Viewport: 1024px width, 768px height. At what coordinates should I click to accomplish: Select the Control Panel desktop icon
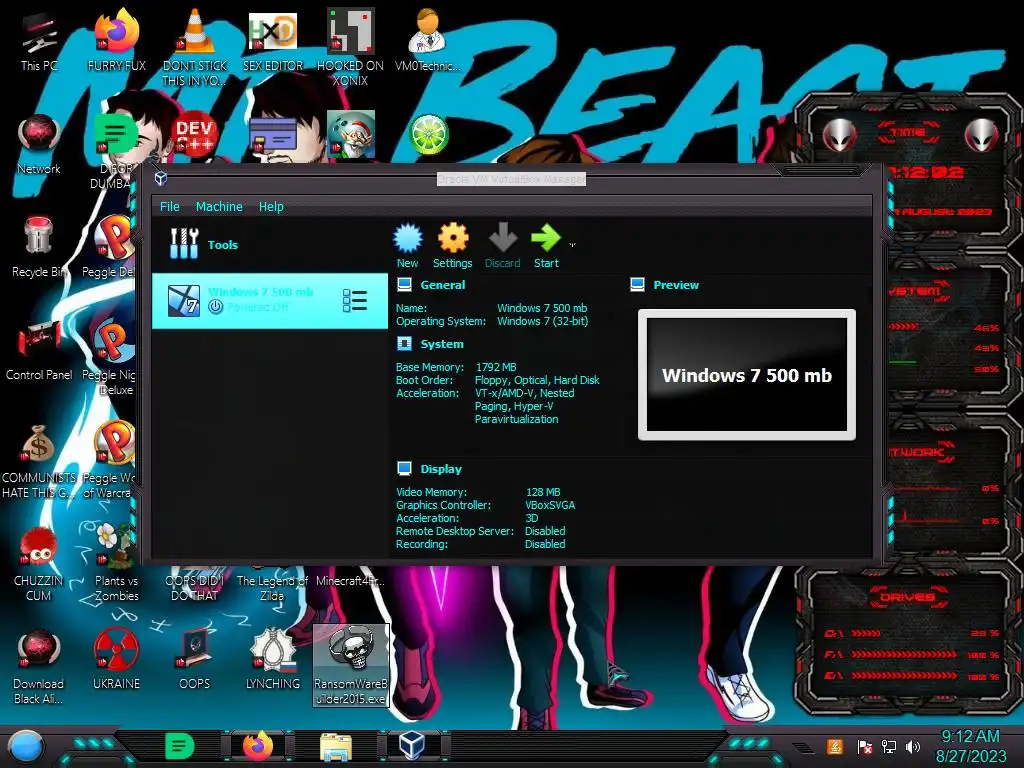pyautogui.click(x=39, y=351)
